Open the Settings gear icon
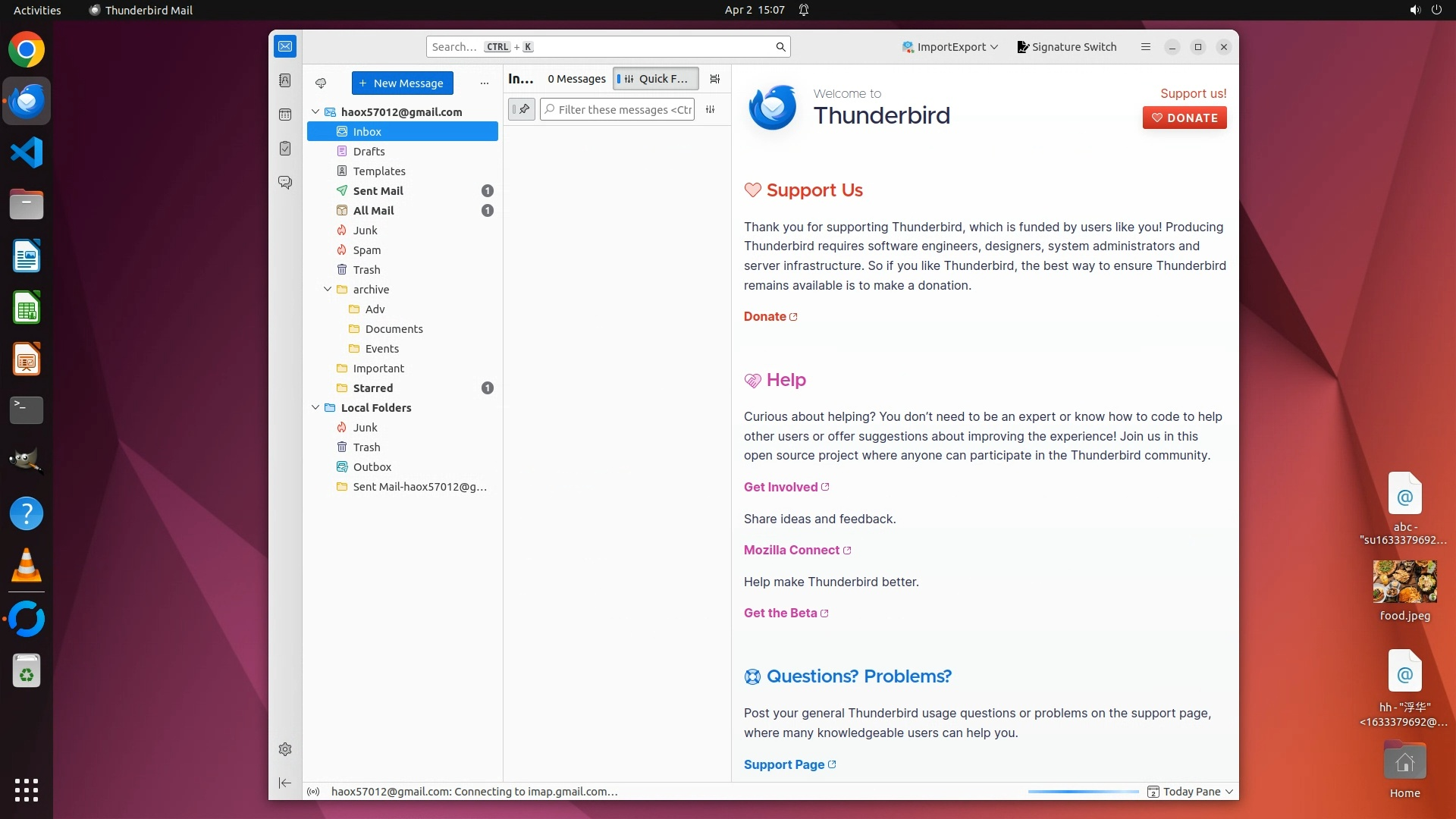This screenshot has height=819, width=1456. coord(285,749)
